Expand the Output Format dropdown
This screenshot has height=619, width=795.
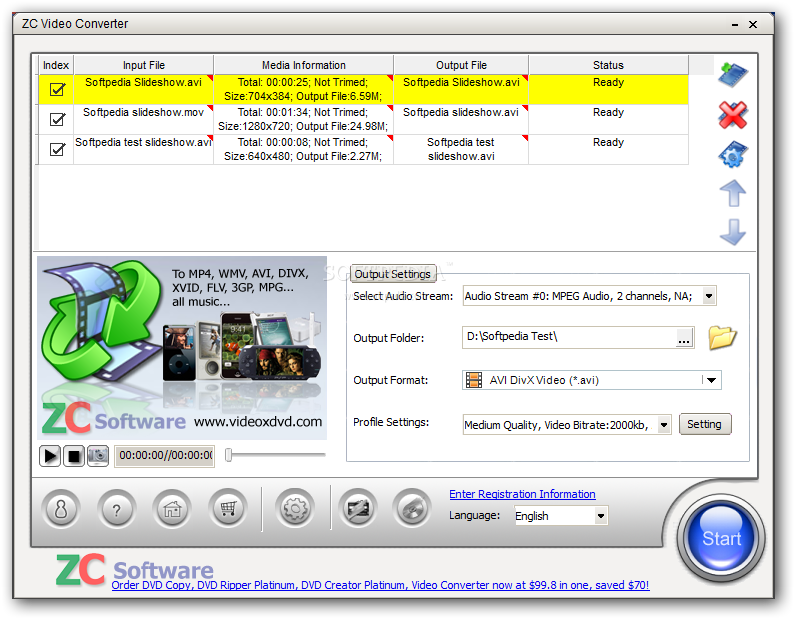click(711, 380)
